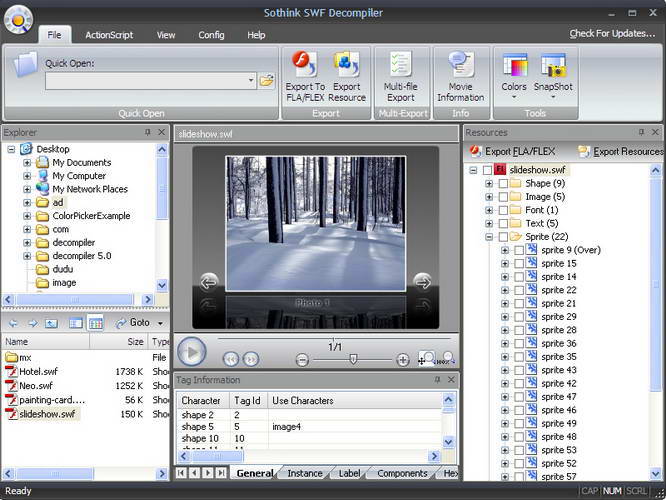Check the Sprite (22) checkbox
666x500 pixels.
click(503, 237)
